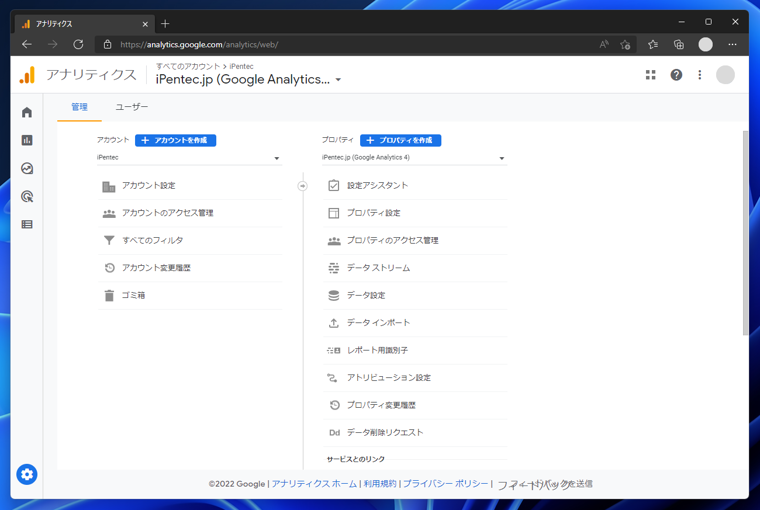
Task: Open browser Settings and more ellipsis
Action: (732, 45)
